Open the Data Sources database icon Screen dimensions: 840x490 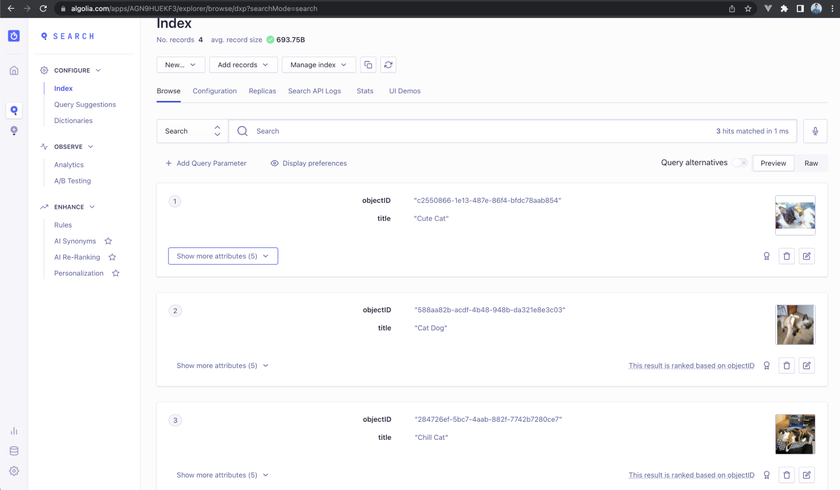coord(14,451)
